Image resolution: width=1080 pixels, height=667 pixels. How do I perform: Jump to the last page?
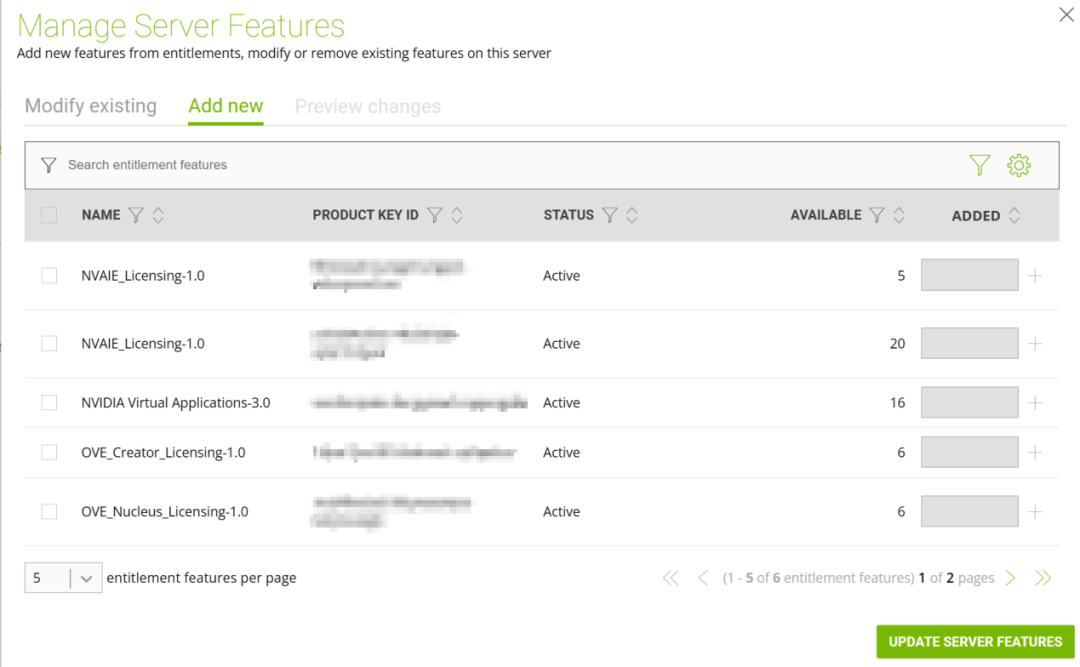coord(1043,577)
